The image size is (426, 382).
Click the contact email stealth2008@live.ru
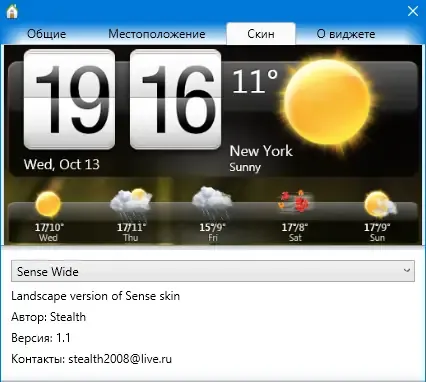[x=120, y=359]
